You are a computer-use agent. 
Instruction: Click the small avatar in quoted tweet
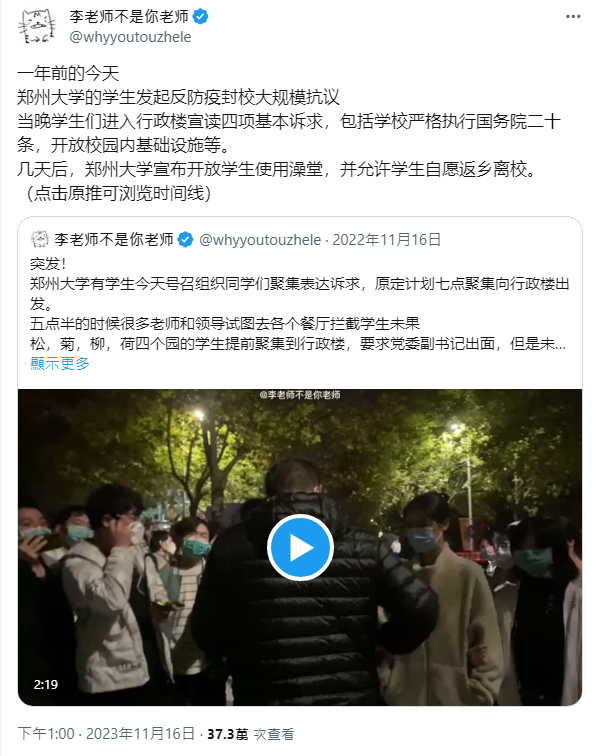tap(39, 239)
